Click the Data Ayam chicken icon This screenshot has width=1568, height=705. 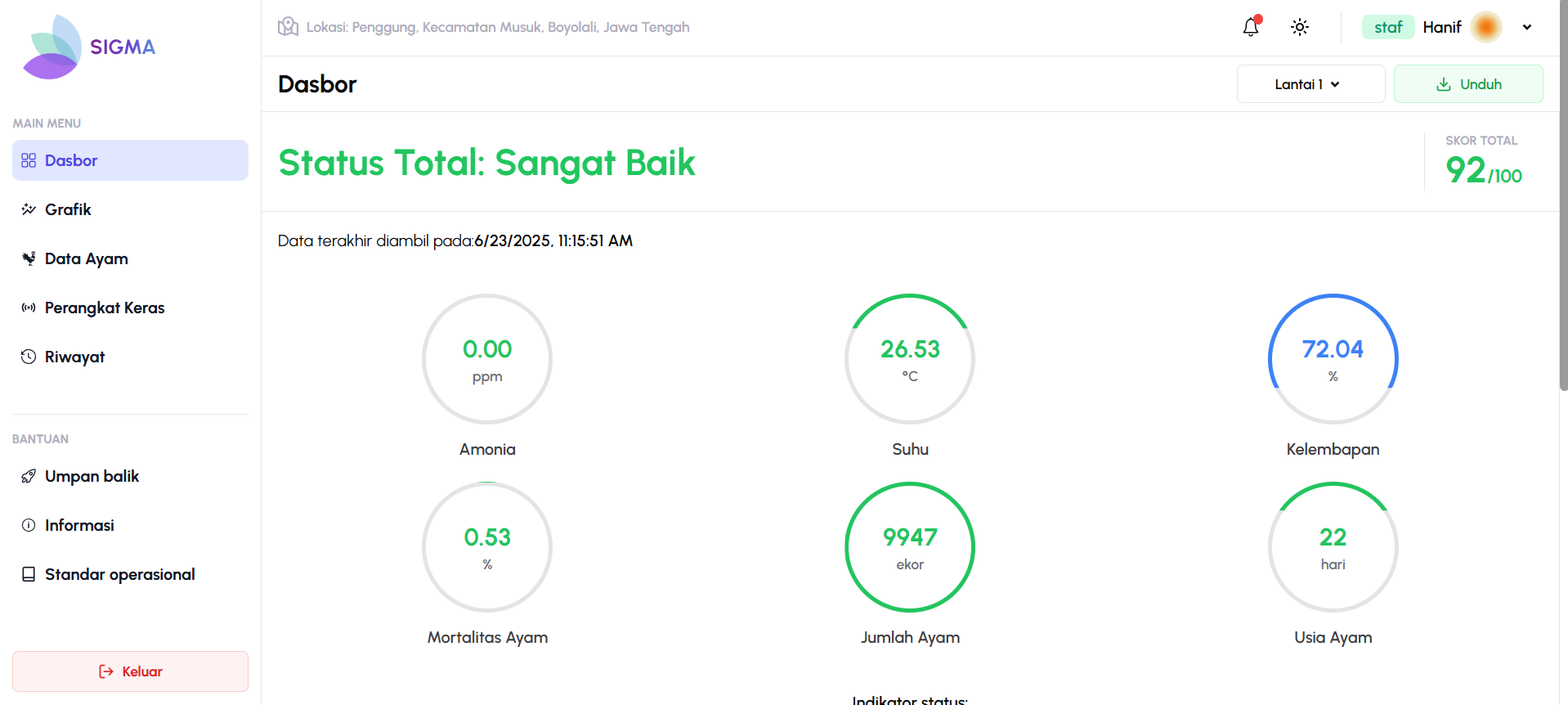tap(29, 258)
